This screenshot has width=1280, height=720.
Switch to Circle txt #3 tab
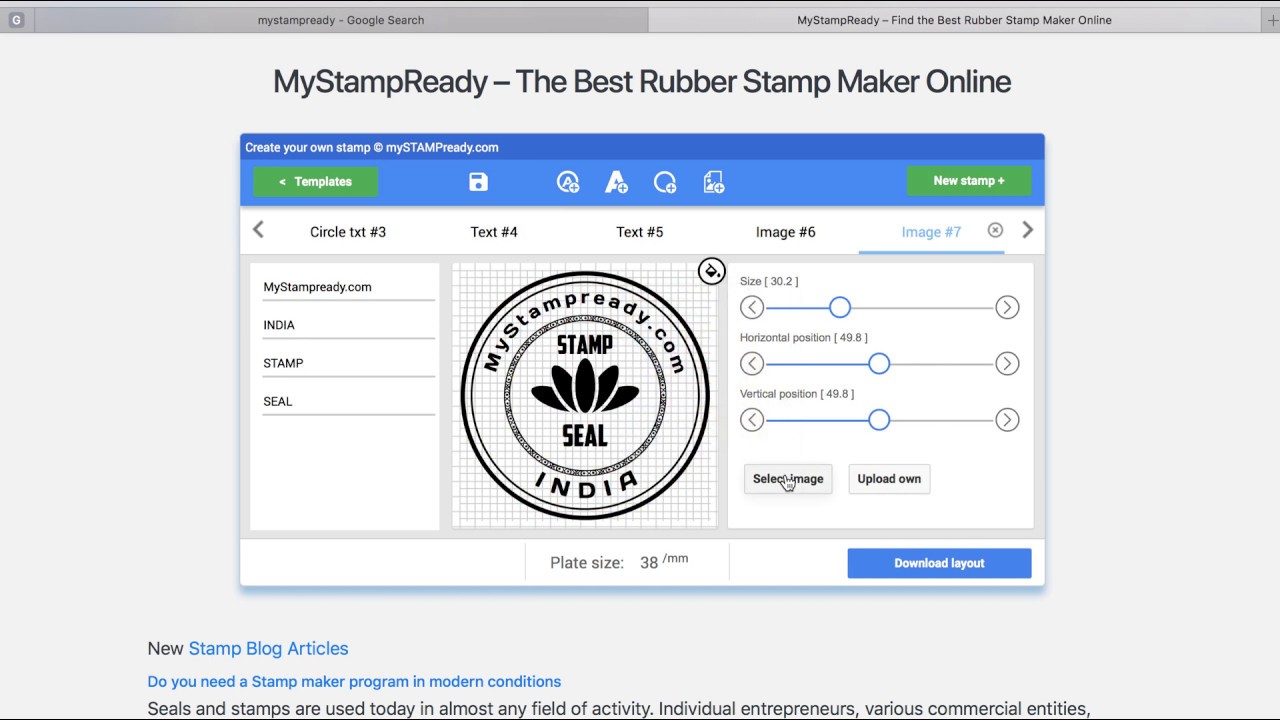click(x=348, y=232)
